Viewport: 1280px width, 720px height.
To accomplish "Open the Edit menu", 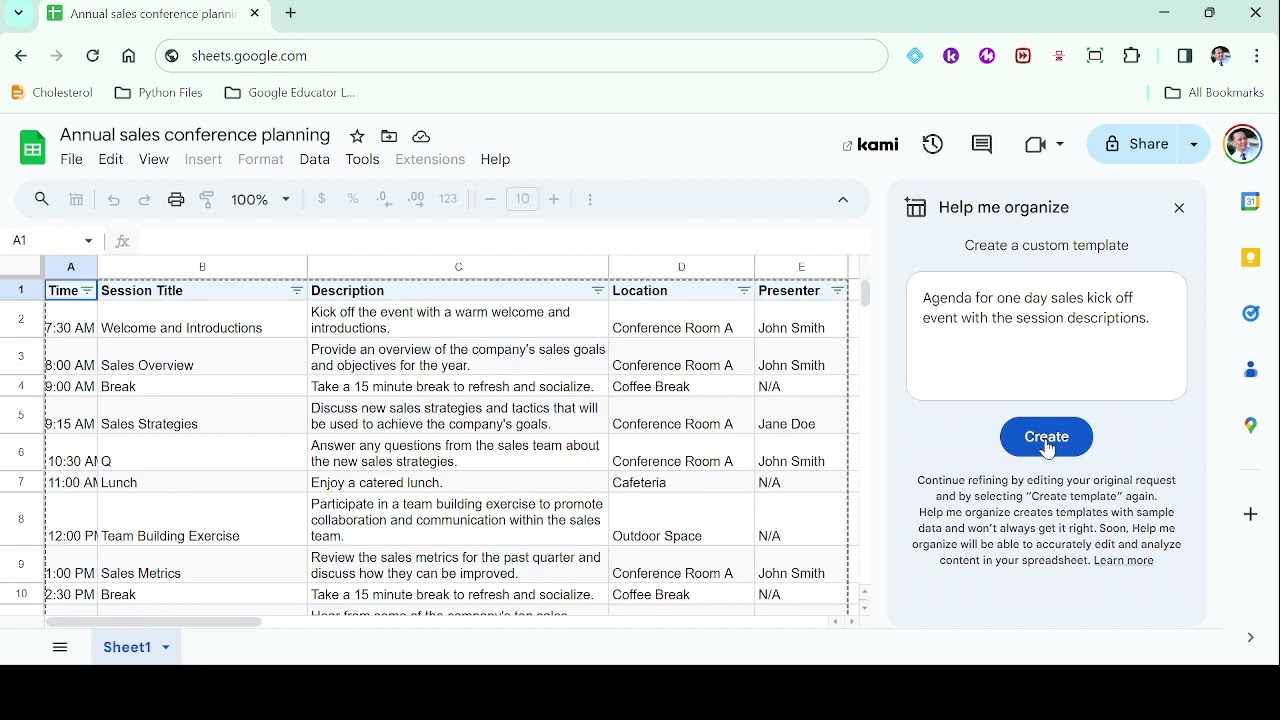I will pos(111,160).
